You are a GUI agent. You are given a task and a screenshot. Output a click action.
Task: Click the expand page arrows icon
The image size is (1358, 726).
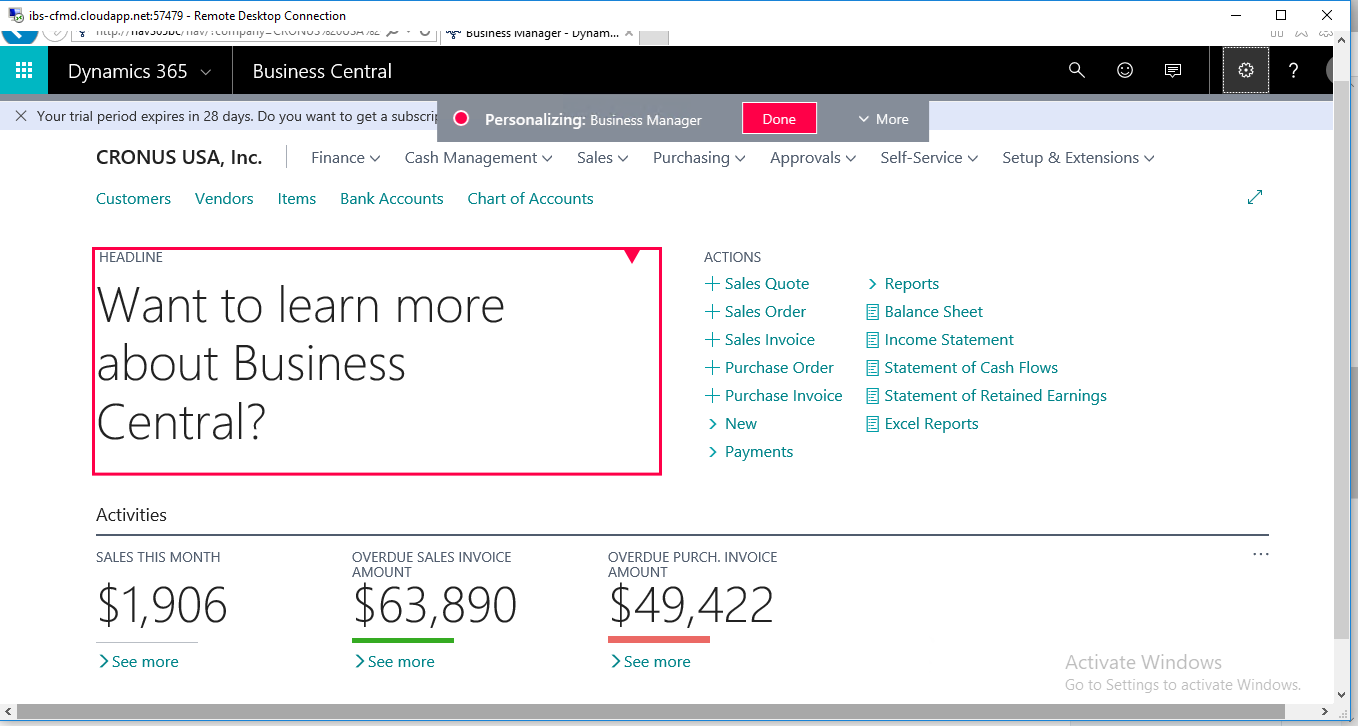[1255, 198]
